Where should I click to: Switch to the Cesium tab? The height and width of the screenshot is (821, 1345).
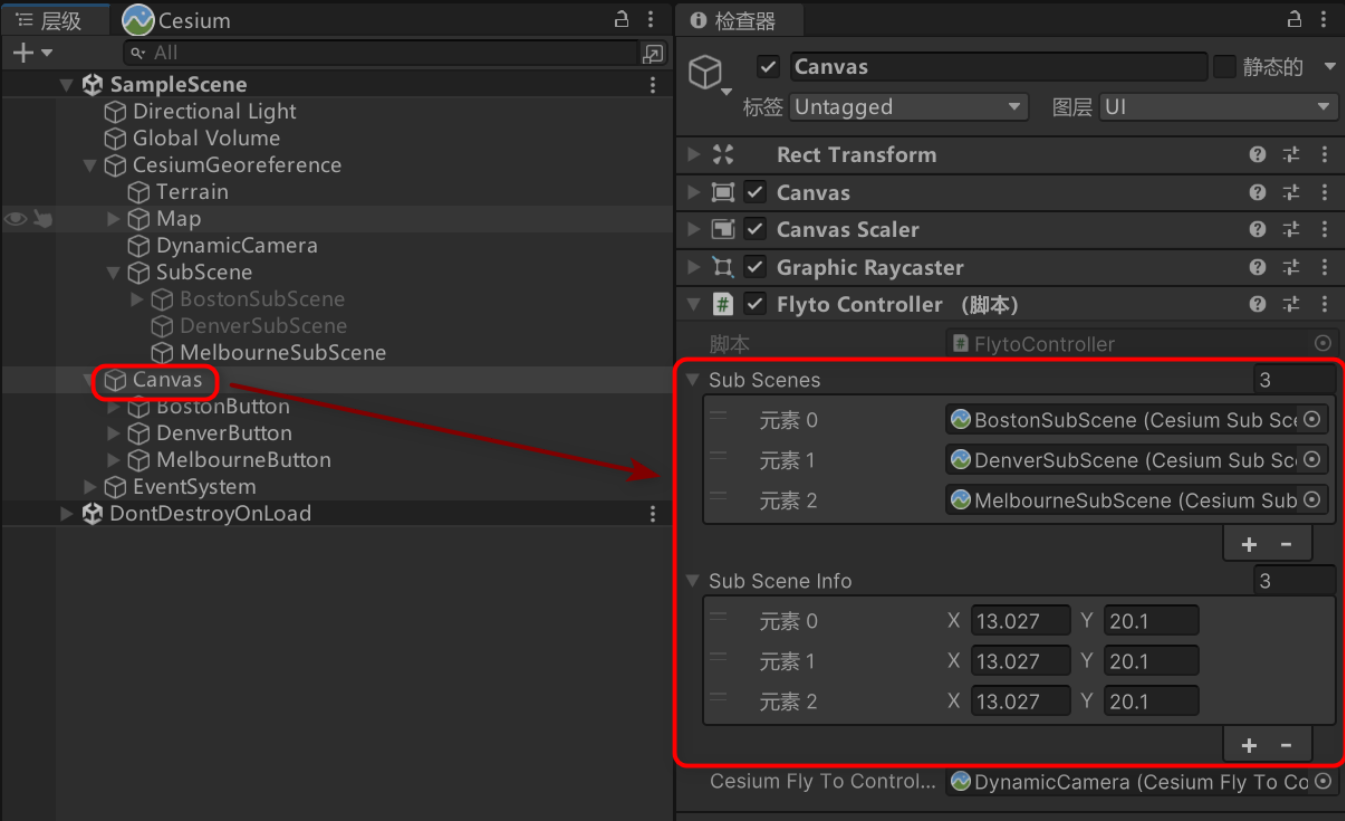pyautogui.click(x=177, y=20)
